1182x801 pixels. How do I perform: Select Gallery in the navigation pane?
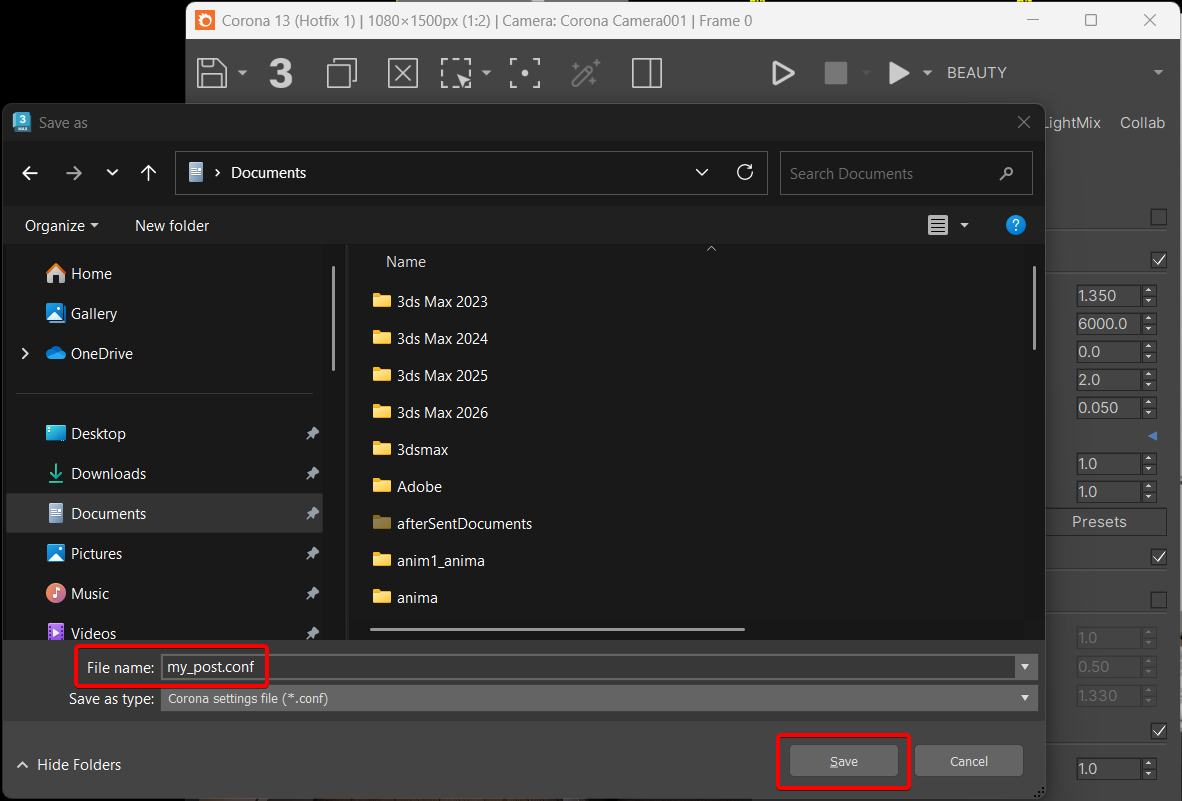point(81,313)
